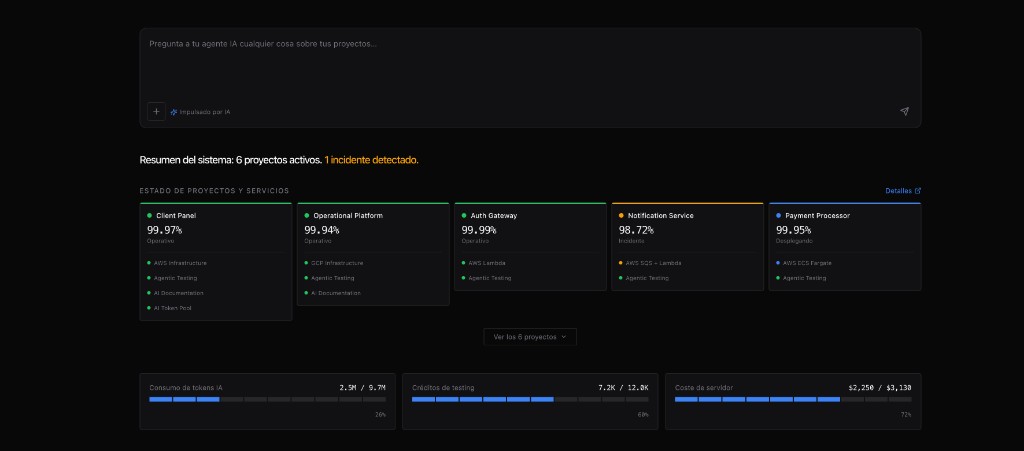Click the Créditos de testing progress bar
Screen dimensions: 1024x451
[530, 399]
